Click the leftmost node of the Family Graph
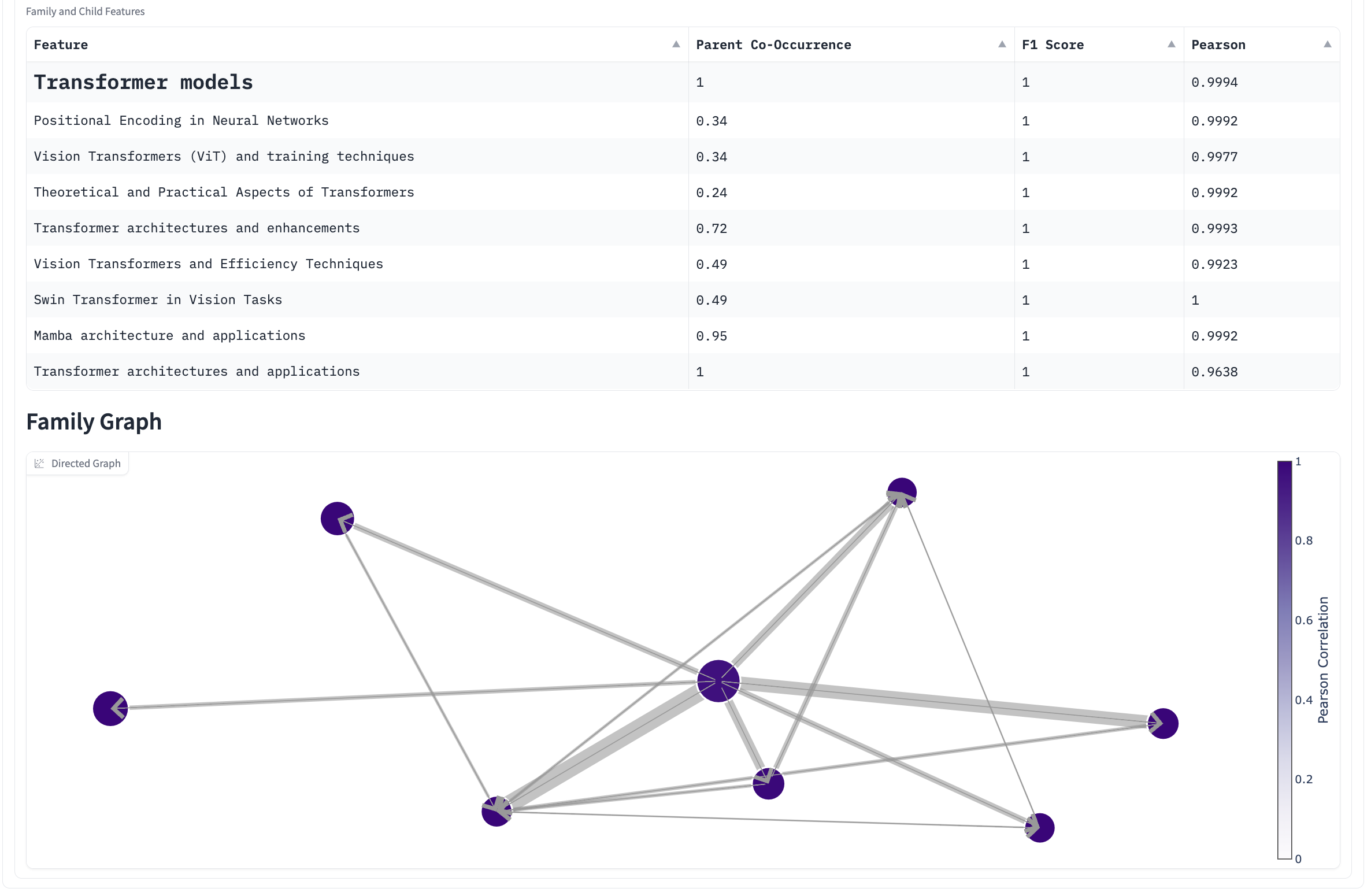 (x=110, y=708)
